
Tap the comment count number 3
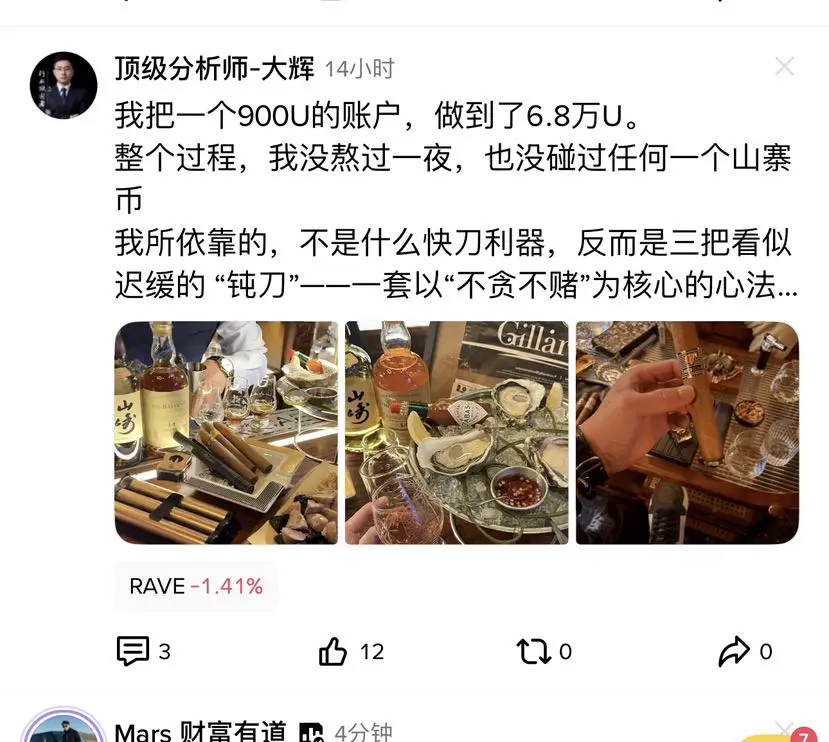click(x=164, y=652)
